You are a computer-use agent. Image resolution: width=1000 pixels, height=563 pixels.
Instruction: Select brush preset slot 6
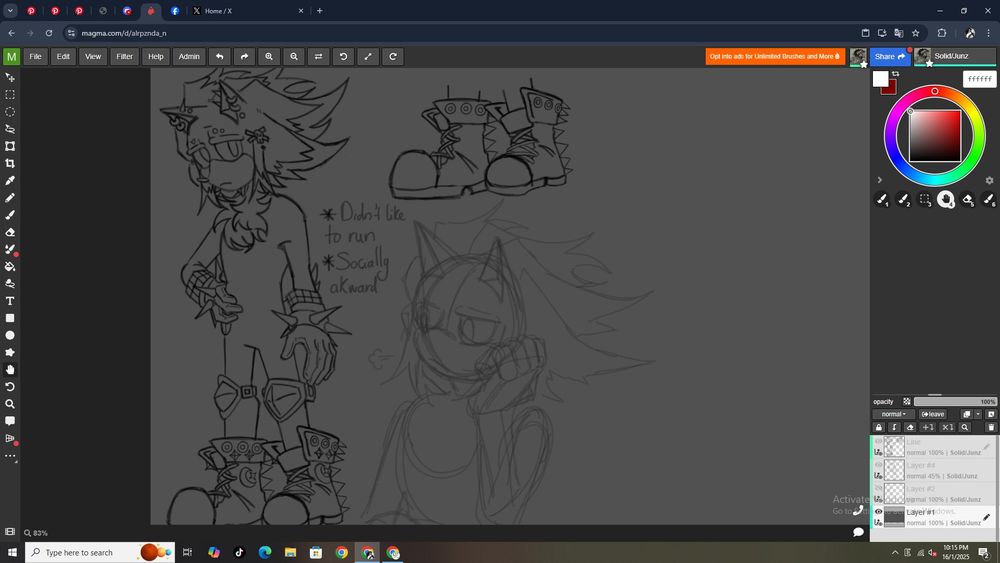coord(989,200)
